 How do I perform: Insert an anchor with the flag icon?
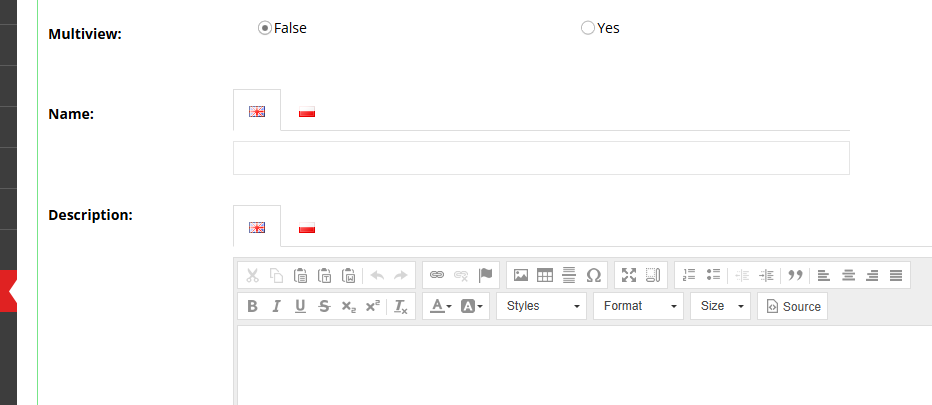[x=486, y=275]
